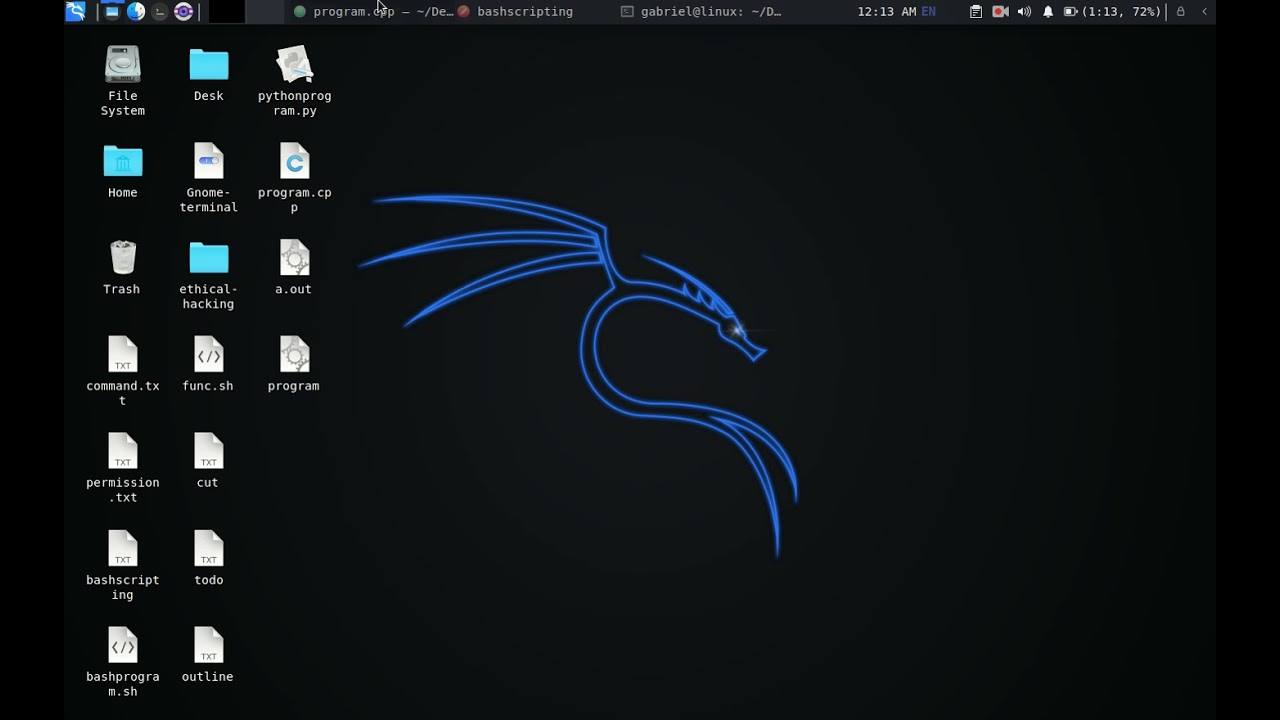Select the permission.txt file icon

[x=123, y=469]
